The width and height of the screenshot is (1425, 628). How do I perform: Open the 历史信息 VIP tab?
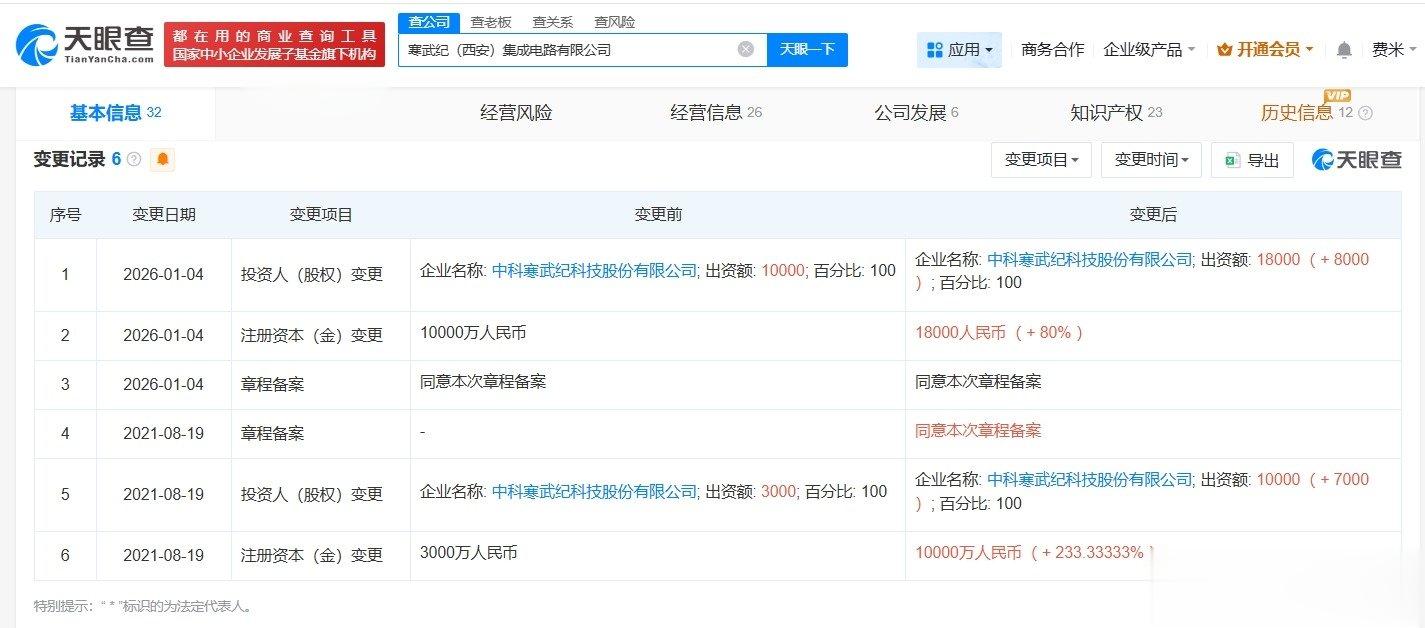coord(1305,113)
